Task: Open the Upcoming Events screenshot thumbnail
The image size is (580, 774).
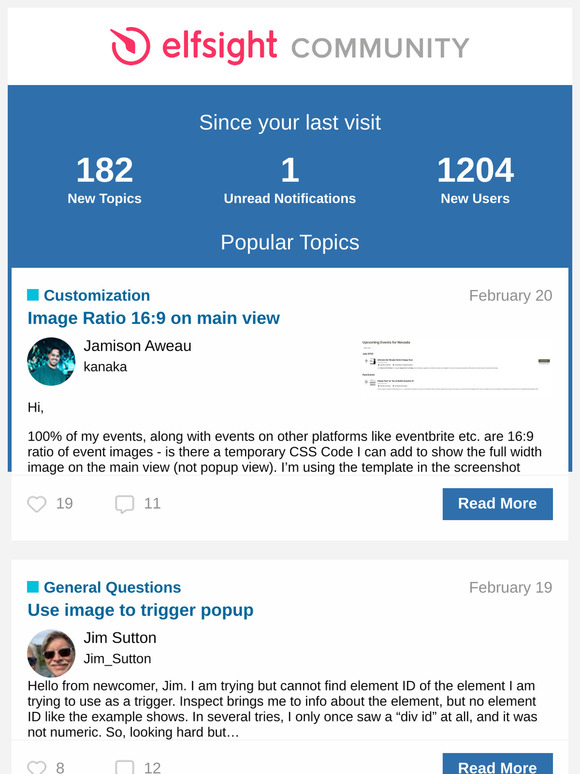Action: click(x=456, y=365)
